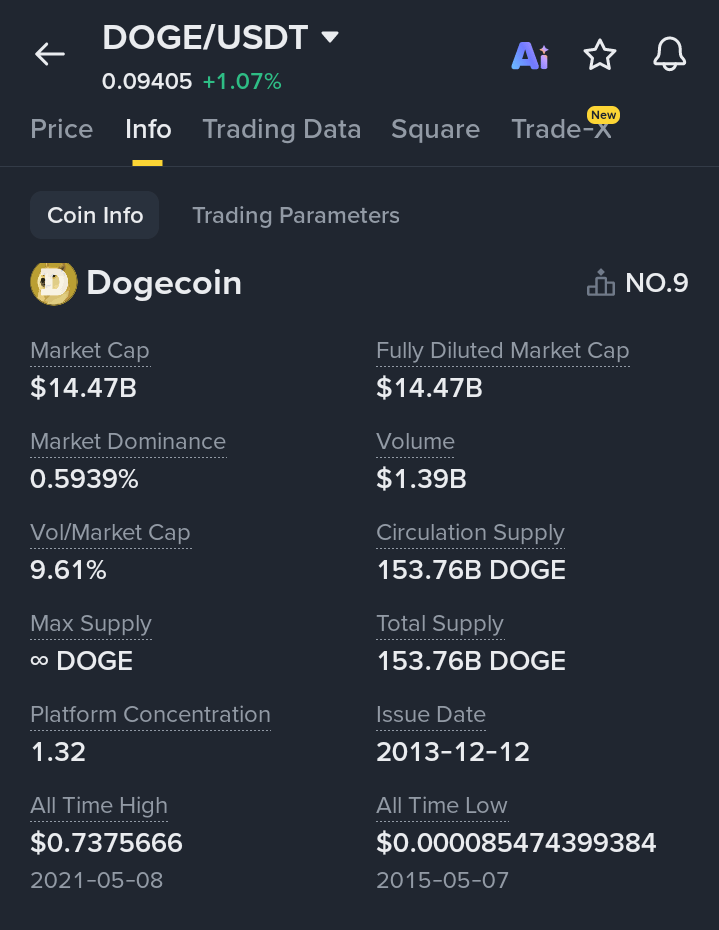Select the Coin Info toggle button
This screenshot has width=719, height=930.
[95, 215]
